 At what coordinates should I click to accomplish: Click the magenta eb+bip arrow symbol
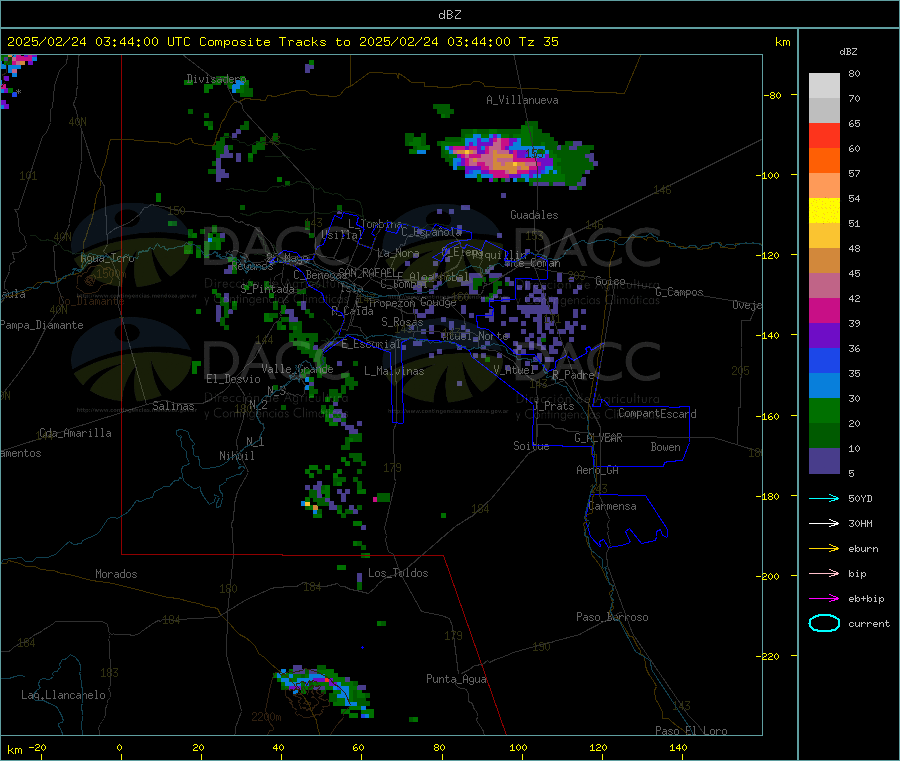pyautogui.click(x=824, y=599)
